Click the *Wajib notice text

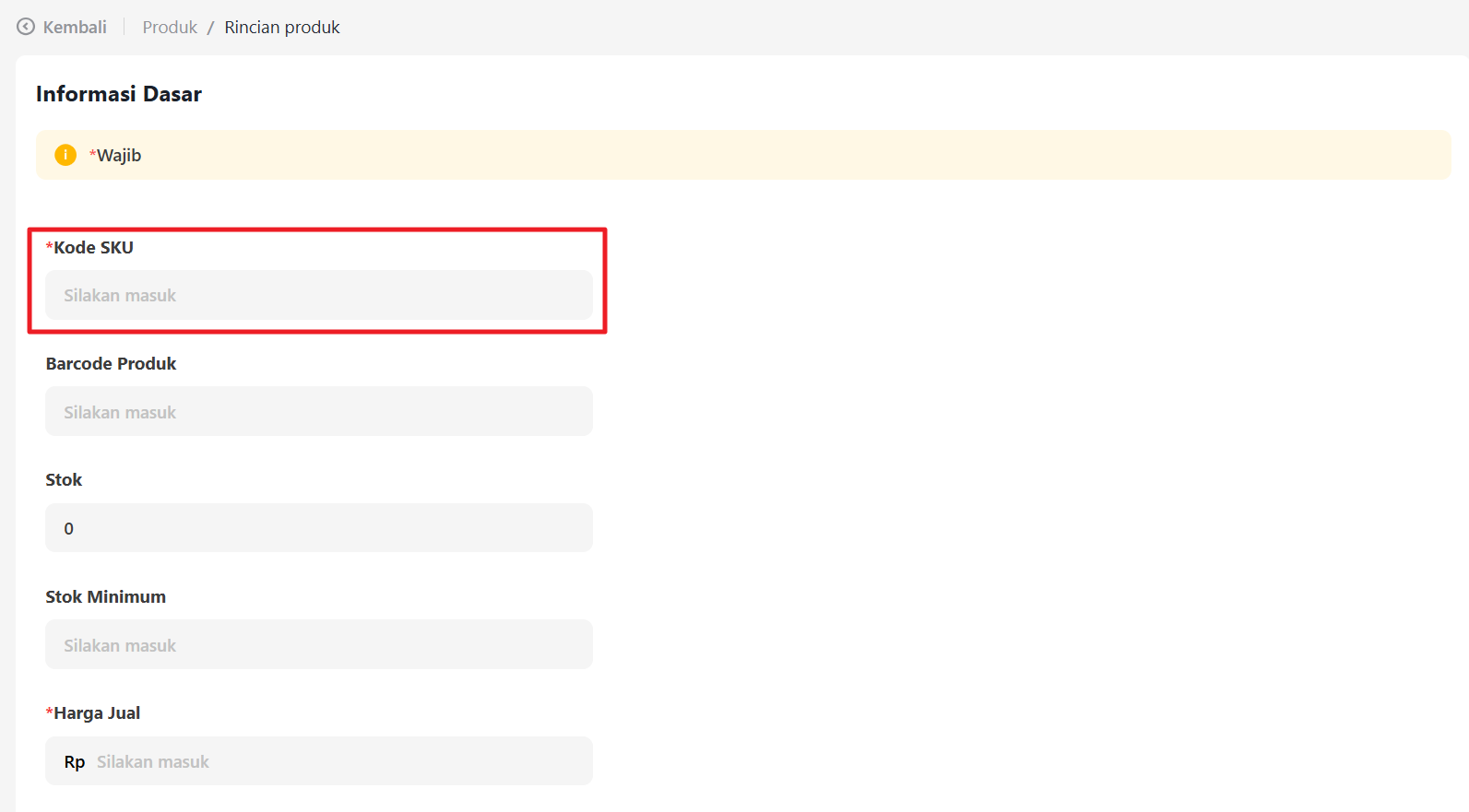(x=116, y=155)
